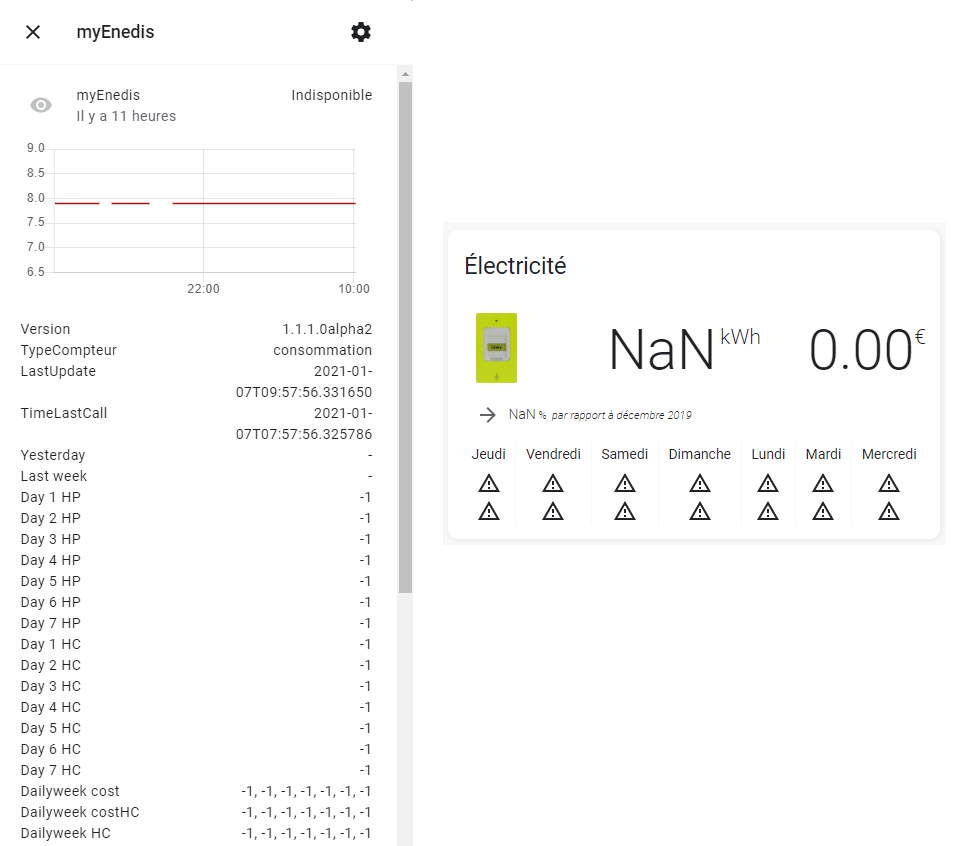Image resolution: width=959 pixels, height=846 pixels.
Task: Click lower warning icon under Dimanche
Action: point(700,511)
